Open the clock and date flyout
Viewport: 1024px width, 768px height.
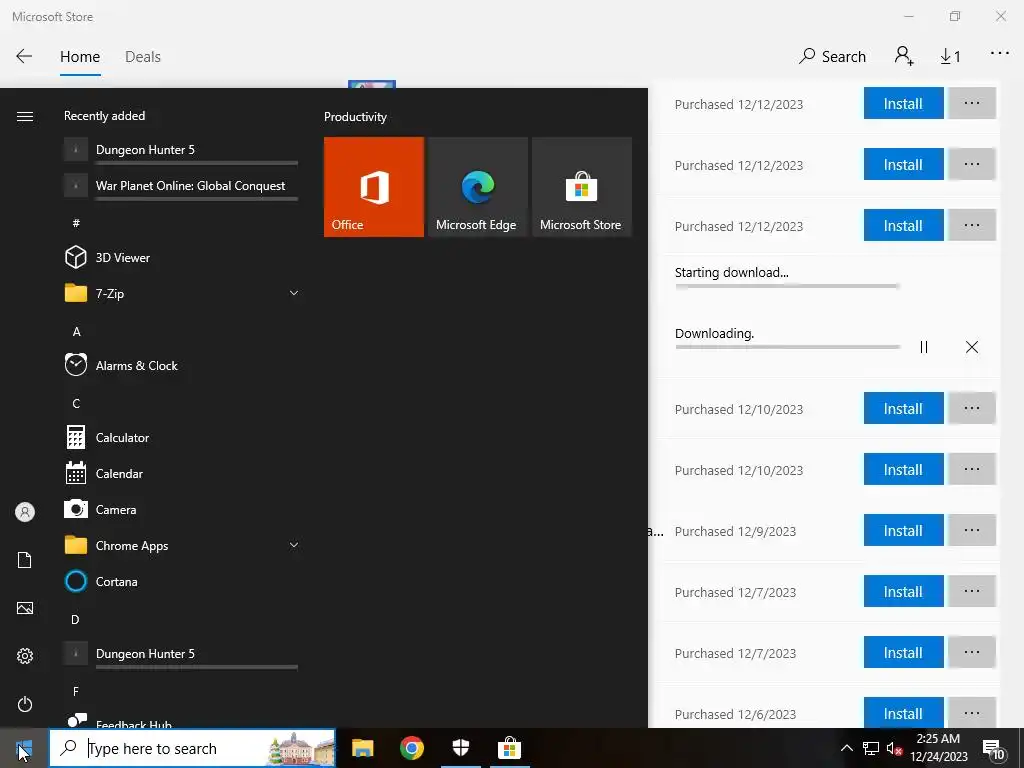point(938,748)
